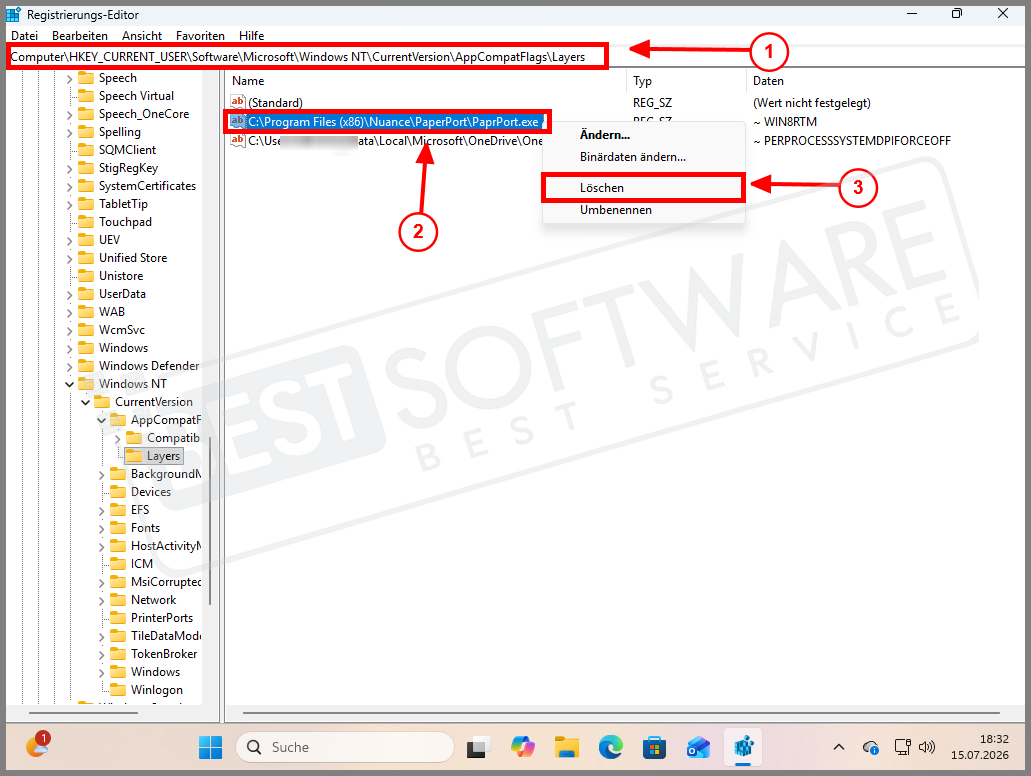Launch Microsoft Store from the taskbar

pos(654,748)
